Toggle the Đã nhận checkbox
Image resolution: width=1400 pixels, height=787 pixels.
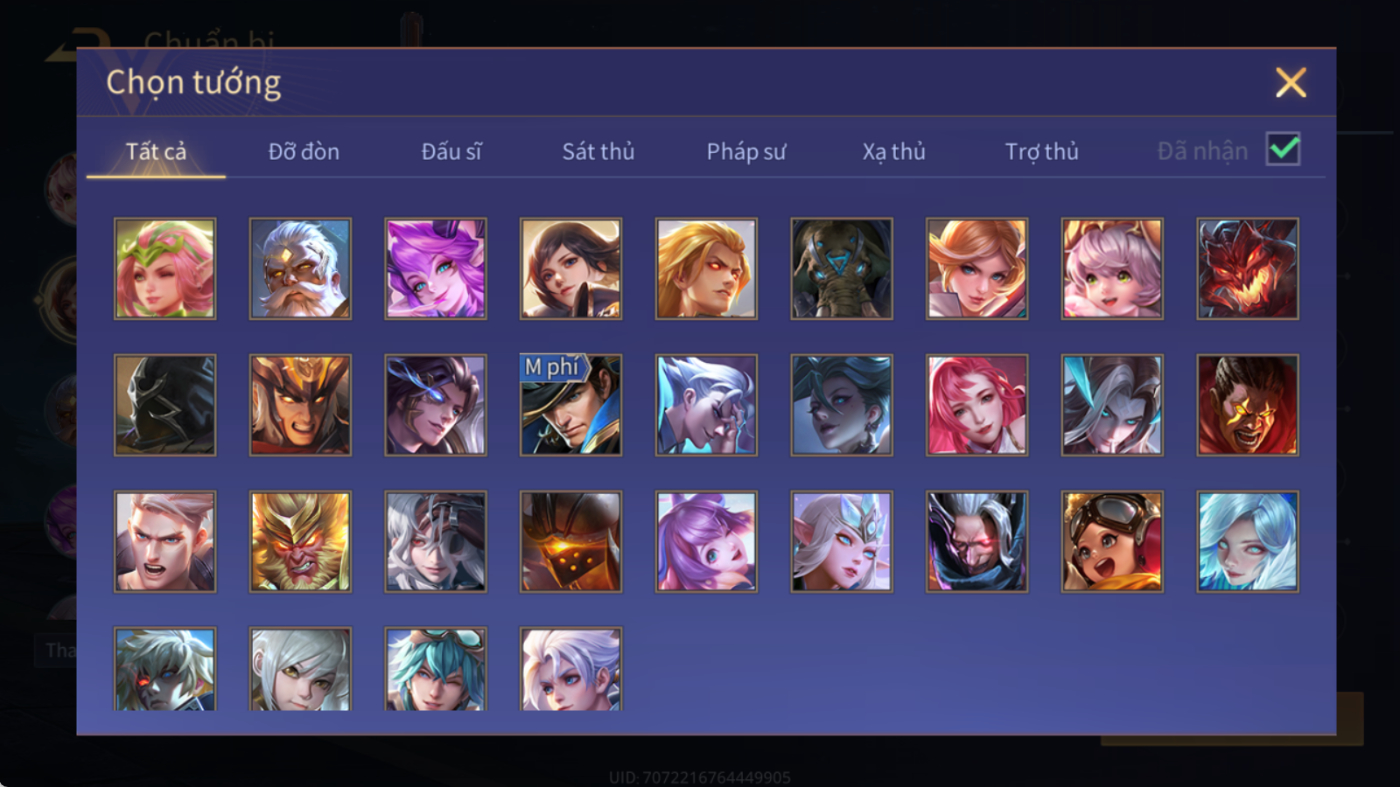1283,149
